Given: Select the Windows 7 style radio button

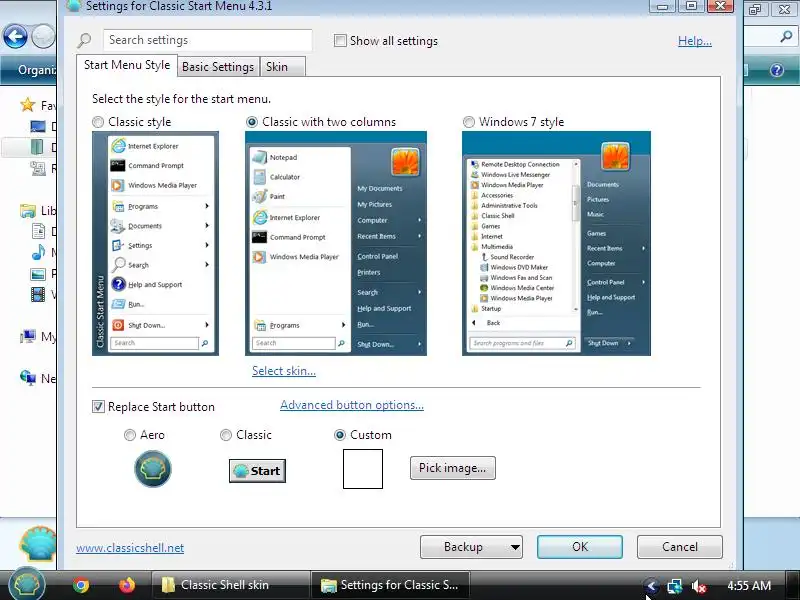Looking at the screenshot, I should [x=468, y=122].
